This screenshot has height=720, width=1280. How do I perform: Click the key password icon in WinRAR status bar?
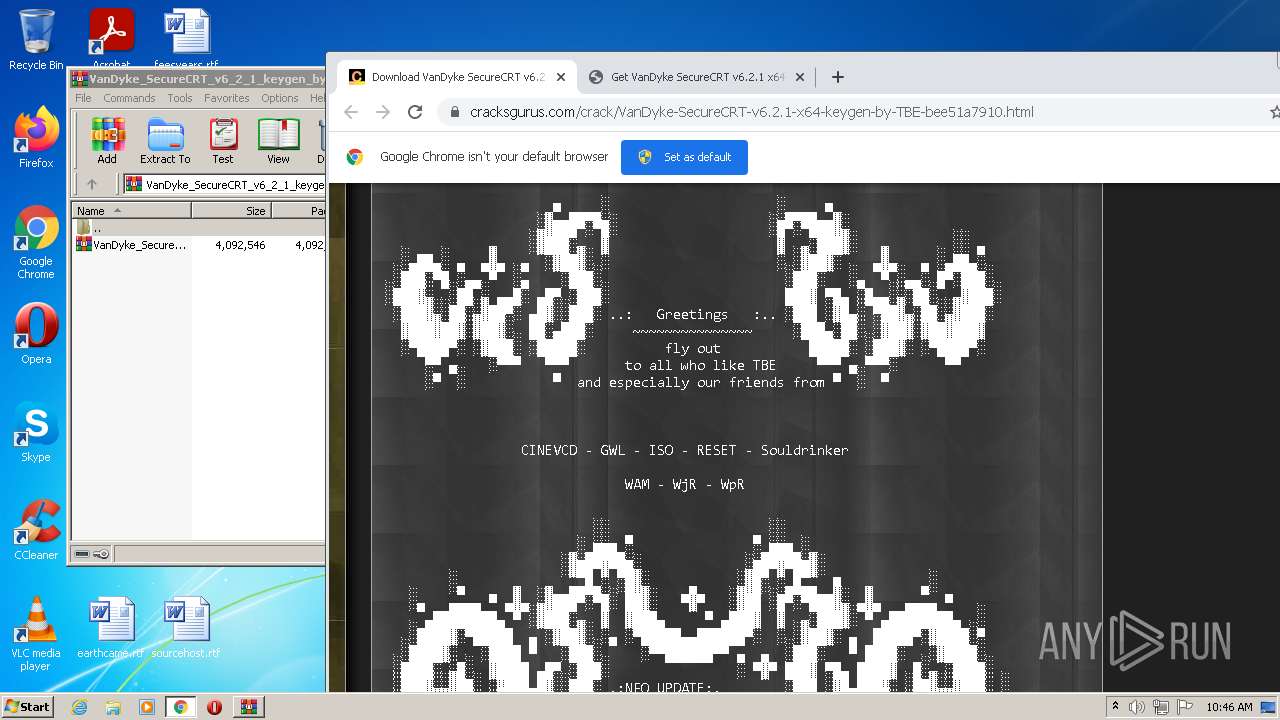point(101,554)
